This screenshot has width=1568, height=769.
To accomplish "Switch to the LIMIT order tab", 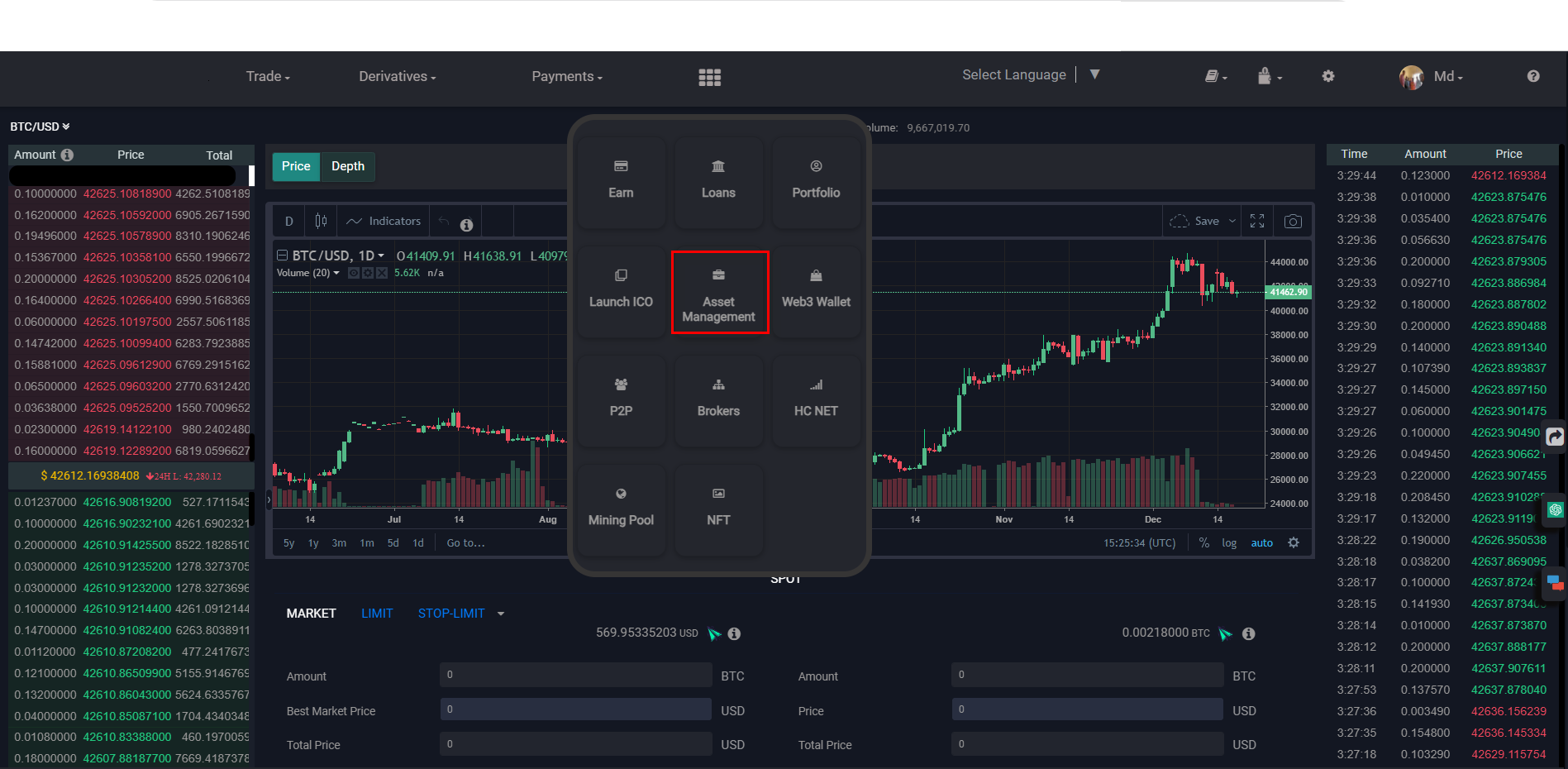I will 377,613.
